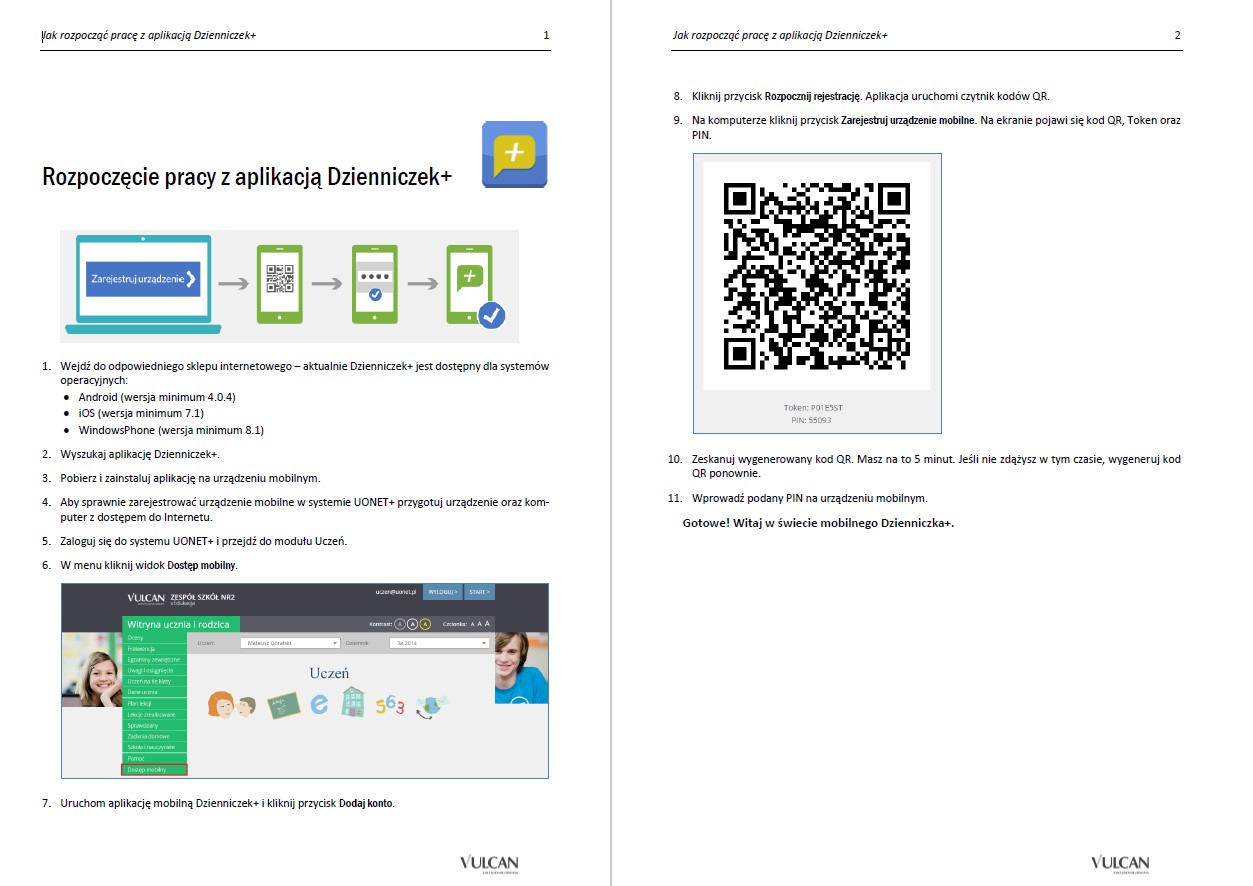Click the PIN: 55093 text
Image resolution: width=1253 pixels, height=886 pixels.
[x=811, y=420]
